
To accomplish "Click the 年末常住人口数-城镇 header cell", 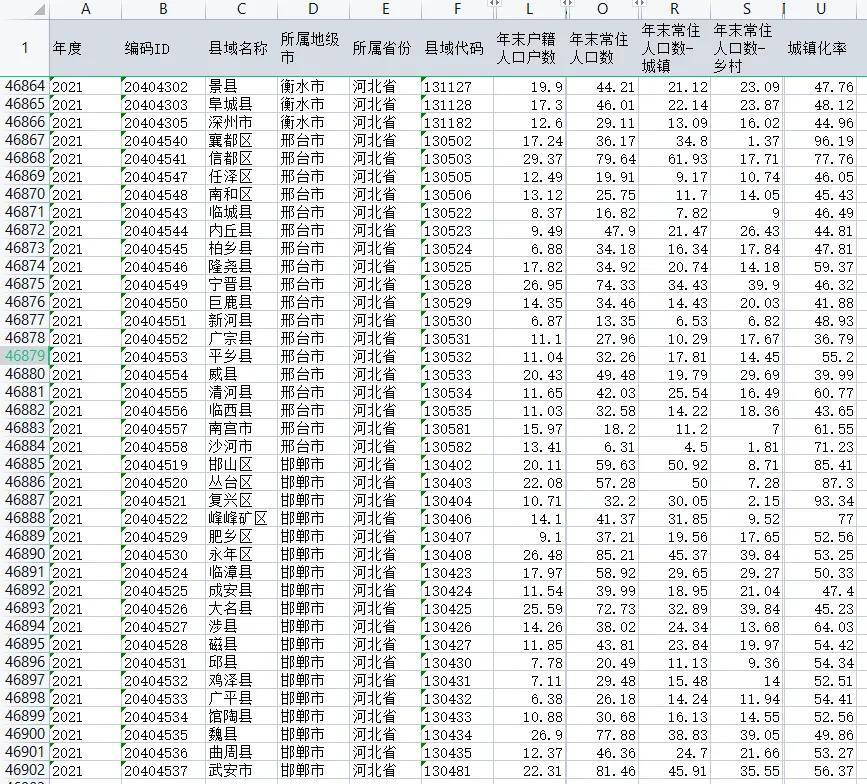I will 675,48.
